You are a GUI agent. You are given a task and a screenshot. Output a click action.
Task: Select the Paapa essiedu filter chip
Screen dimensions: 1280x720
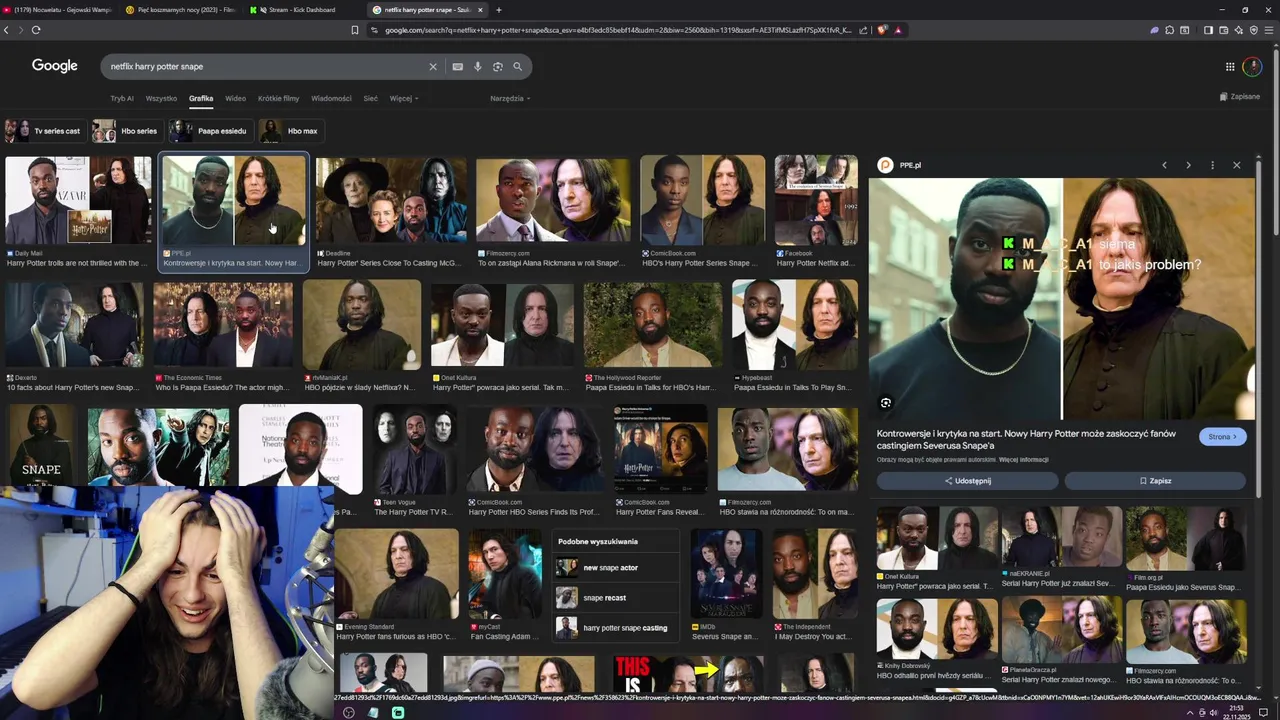click(x=209, y=131)
